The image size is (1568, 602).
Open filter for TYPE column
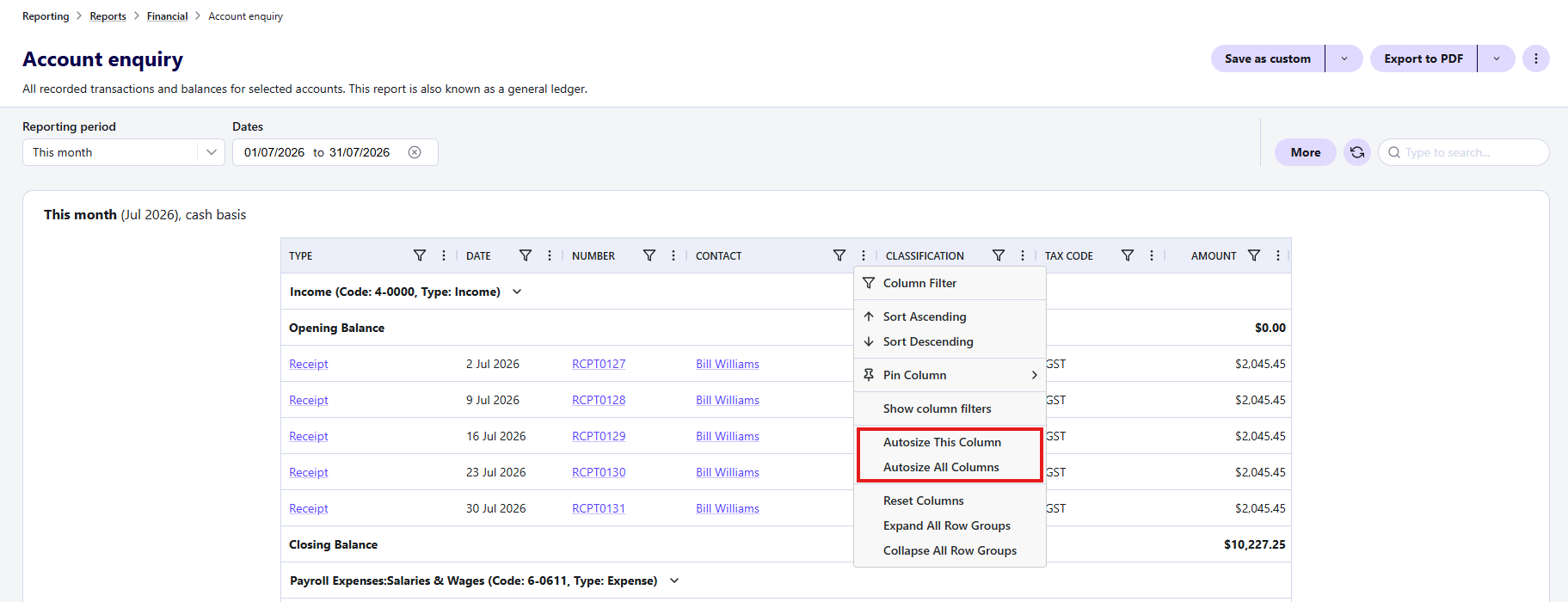[420, 255]
